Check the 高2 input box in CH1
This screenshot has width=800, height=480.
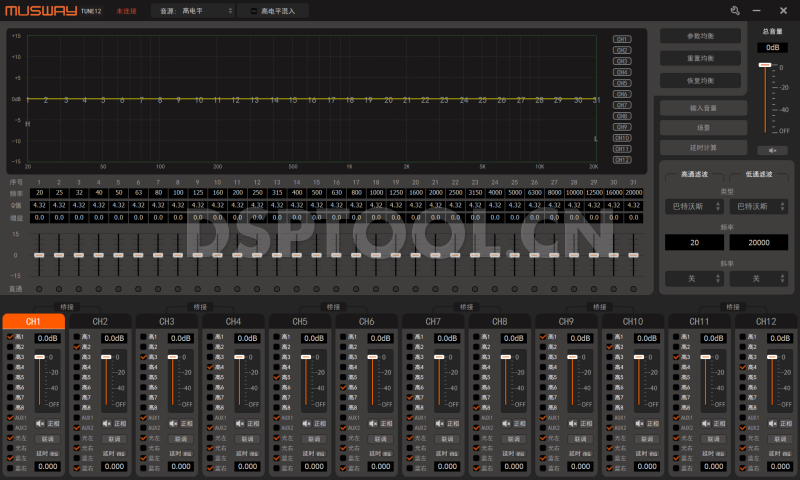pyautogui.click(x=10, y=347)
